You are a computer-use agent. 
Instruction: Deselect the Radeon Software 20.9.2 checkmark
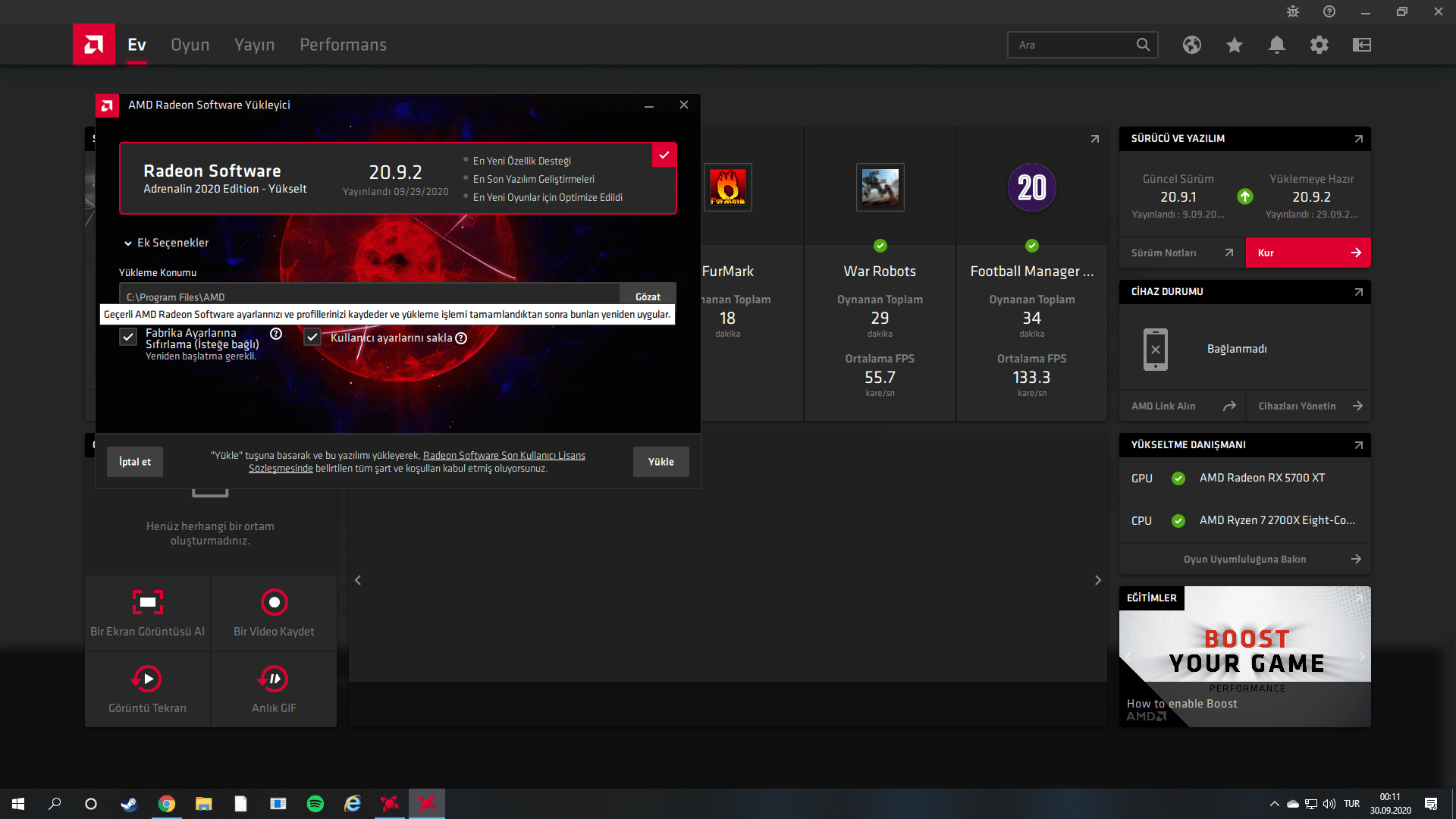[x=664, y=155]
